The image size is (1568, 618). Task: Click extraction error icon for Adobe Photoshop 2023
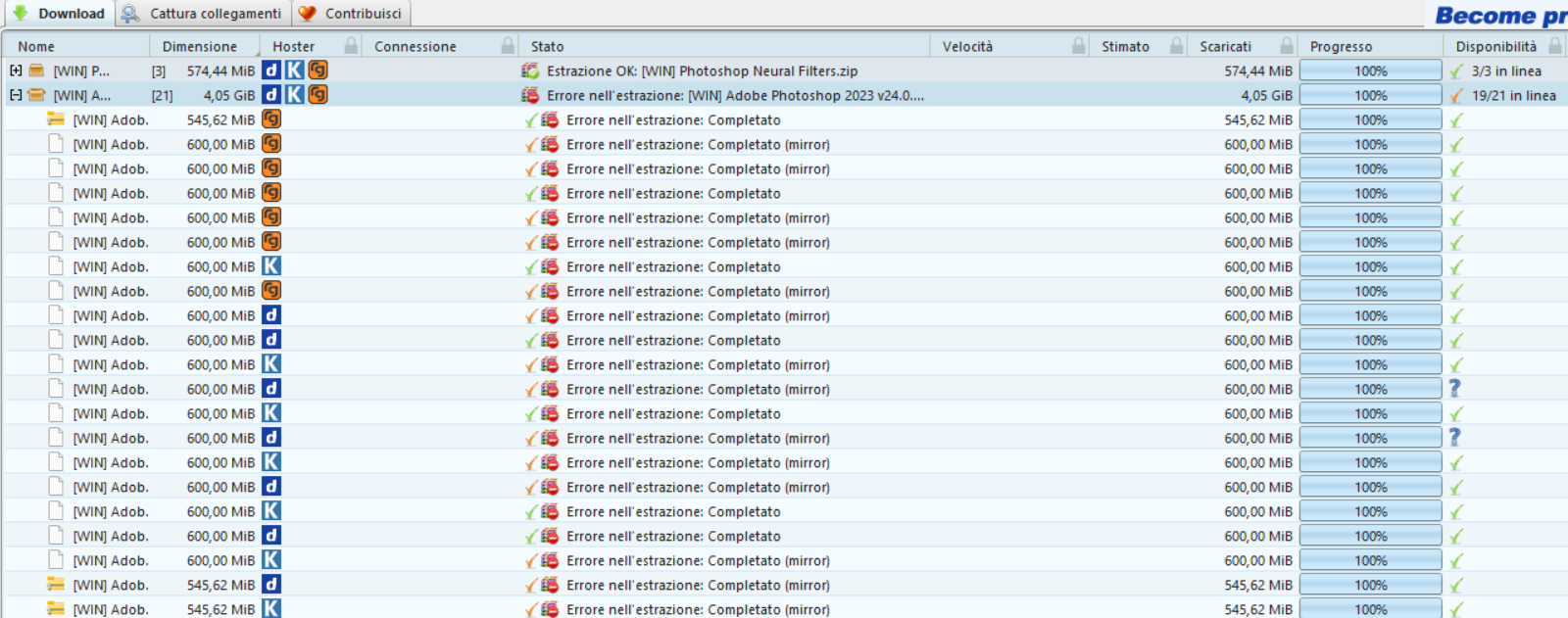click(530, 95)
